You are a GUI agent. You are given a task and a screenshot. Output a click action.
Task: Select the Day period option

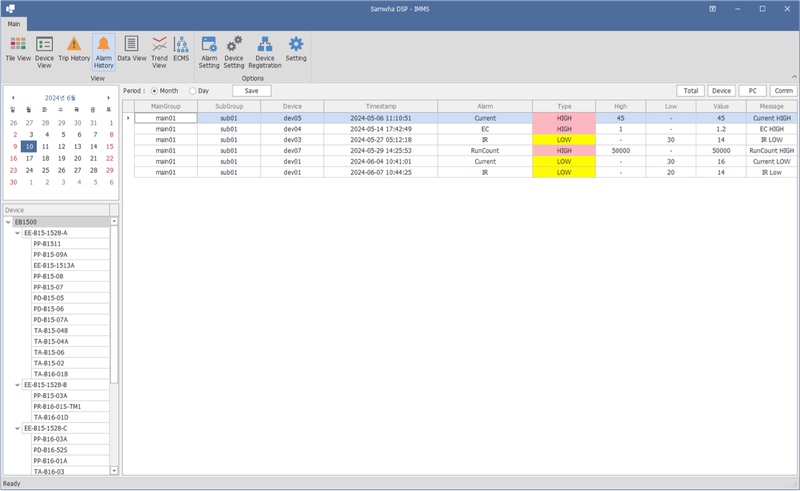pyautogui.click(x=199, y=91)
